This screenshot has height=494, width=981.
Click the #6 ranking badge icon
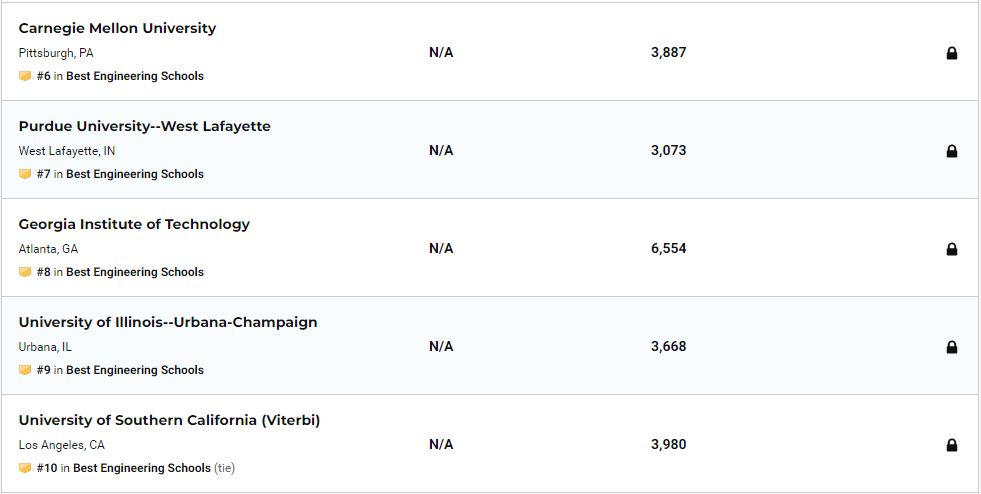(x=25, y=76)
